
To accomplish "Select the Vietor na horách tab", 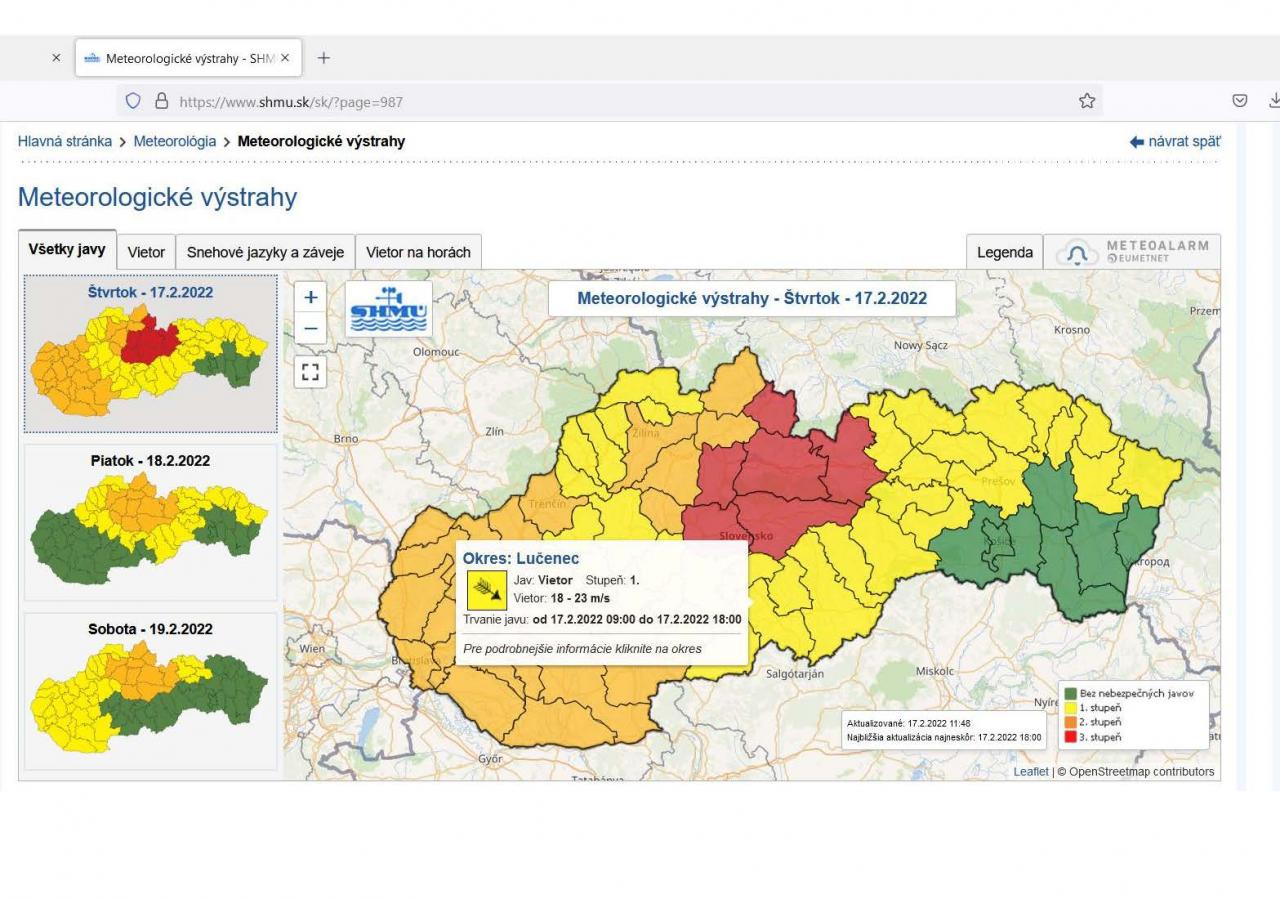I will 418,252.
